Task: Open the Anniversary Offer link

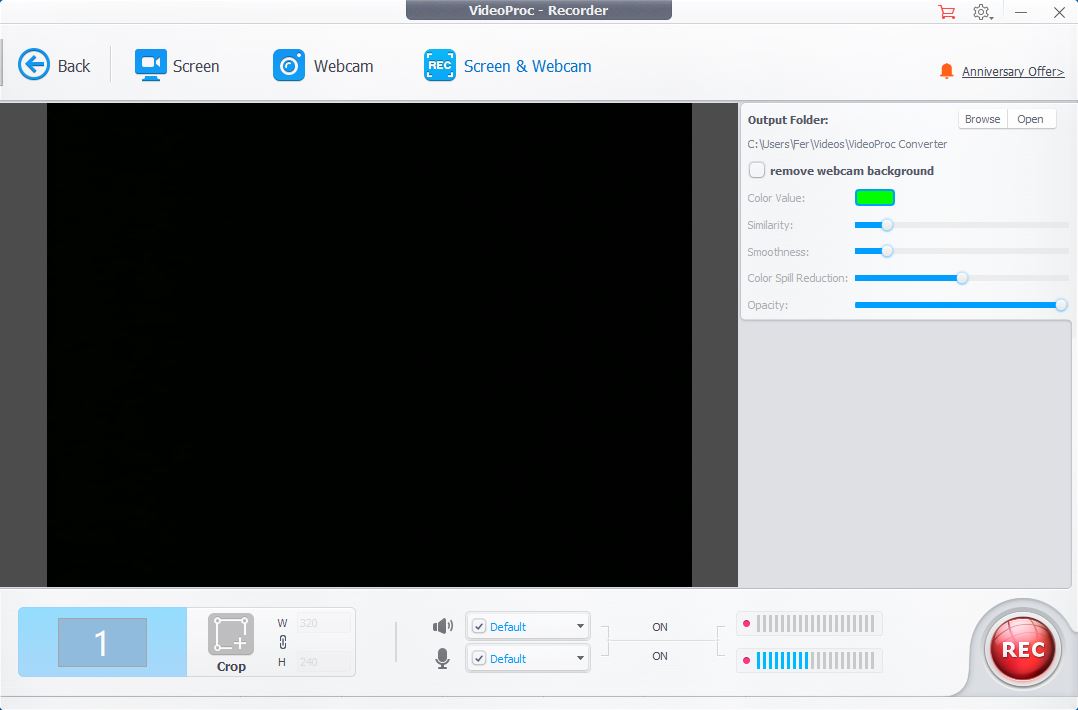Action: pos(1013,71)
